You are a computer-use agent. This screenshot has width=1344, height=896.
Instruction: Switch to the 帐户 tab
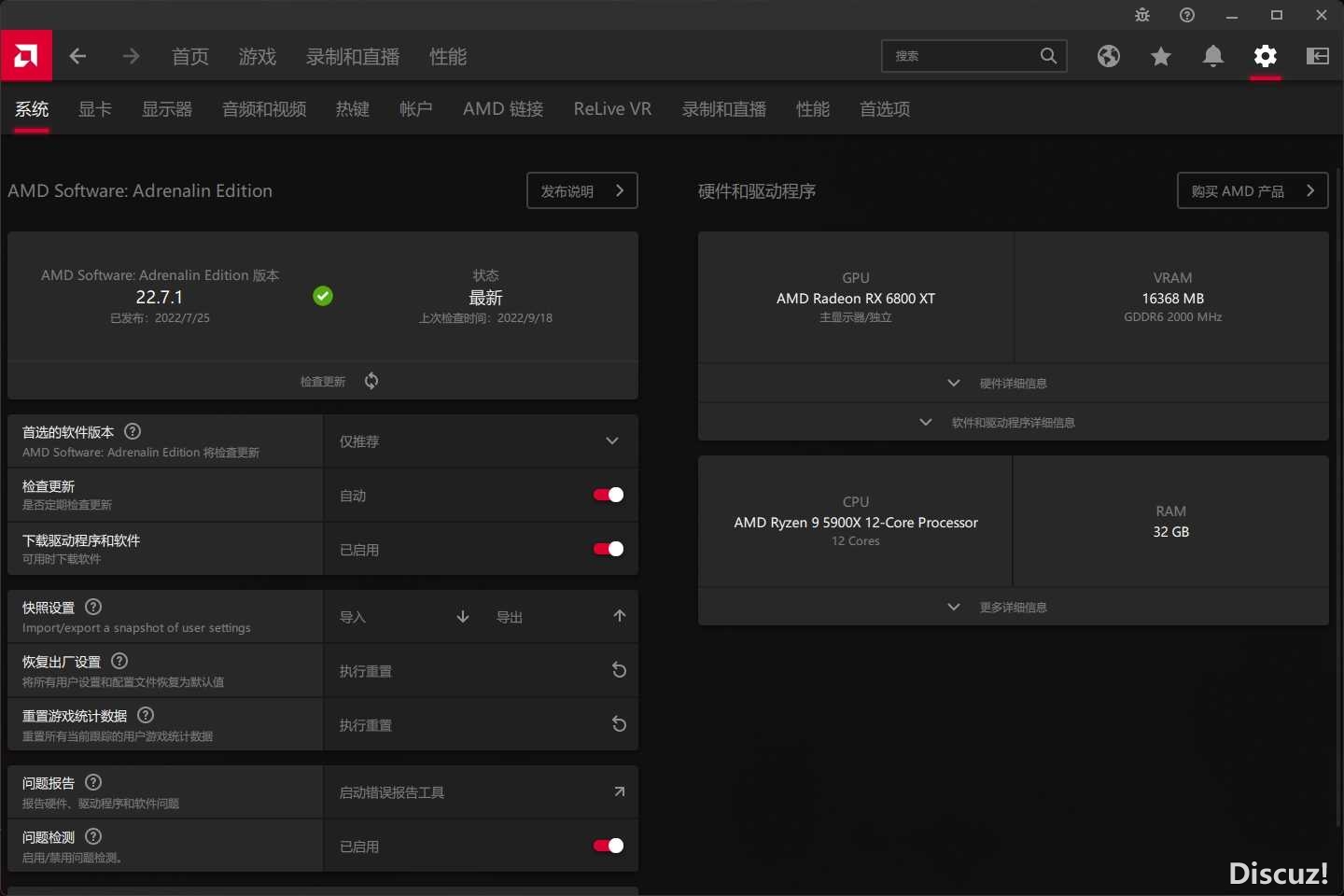[x=416, y=109]
